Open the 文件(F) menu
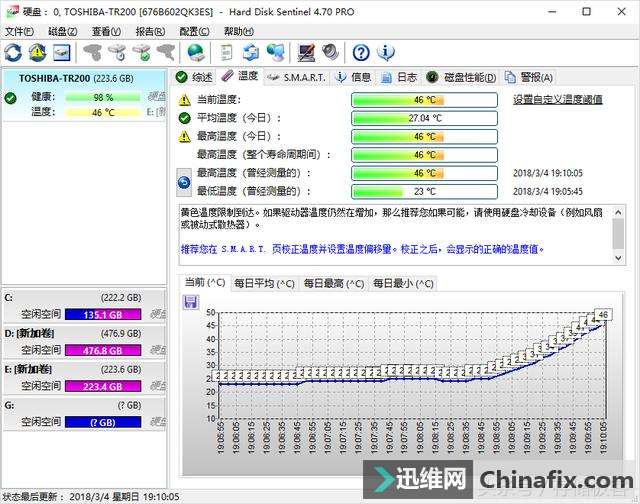Image resolution: width=640 pixels, height=504 pixels. [x=19, y=31]
